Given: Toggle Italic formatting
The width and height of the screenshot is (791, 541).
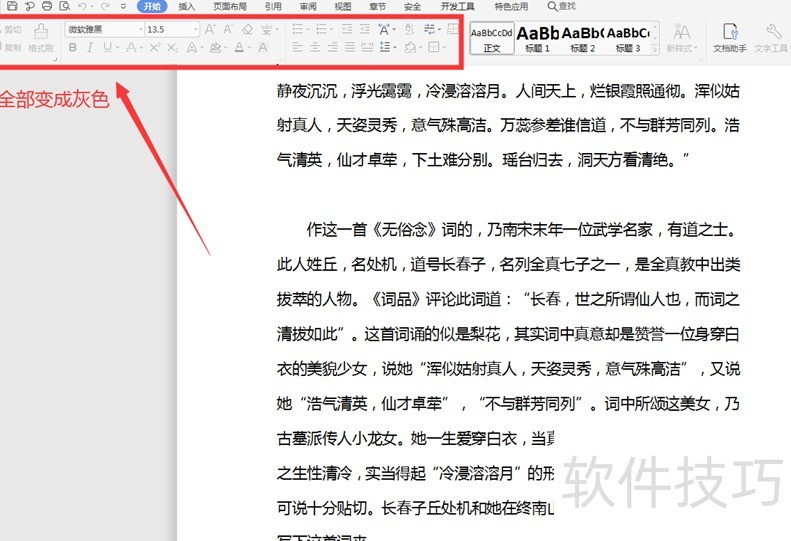Looking at the screenshot, I should pyautogui.click(x=90, y=47).
